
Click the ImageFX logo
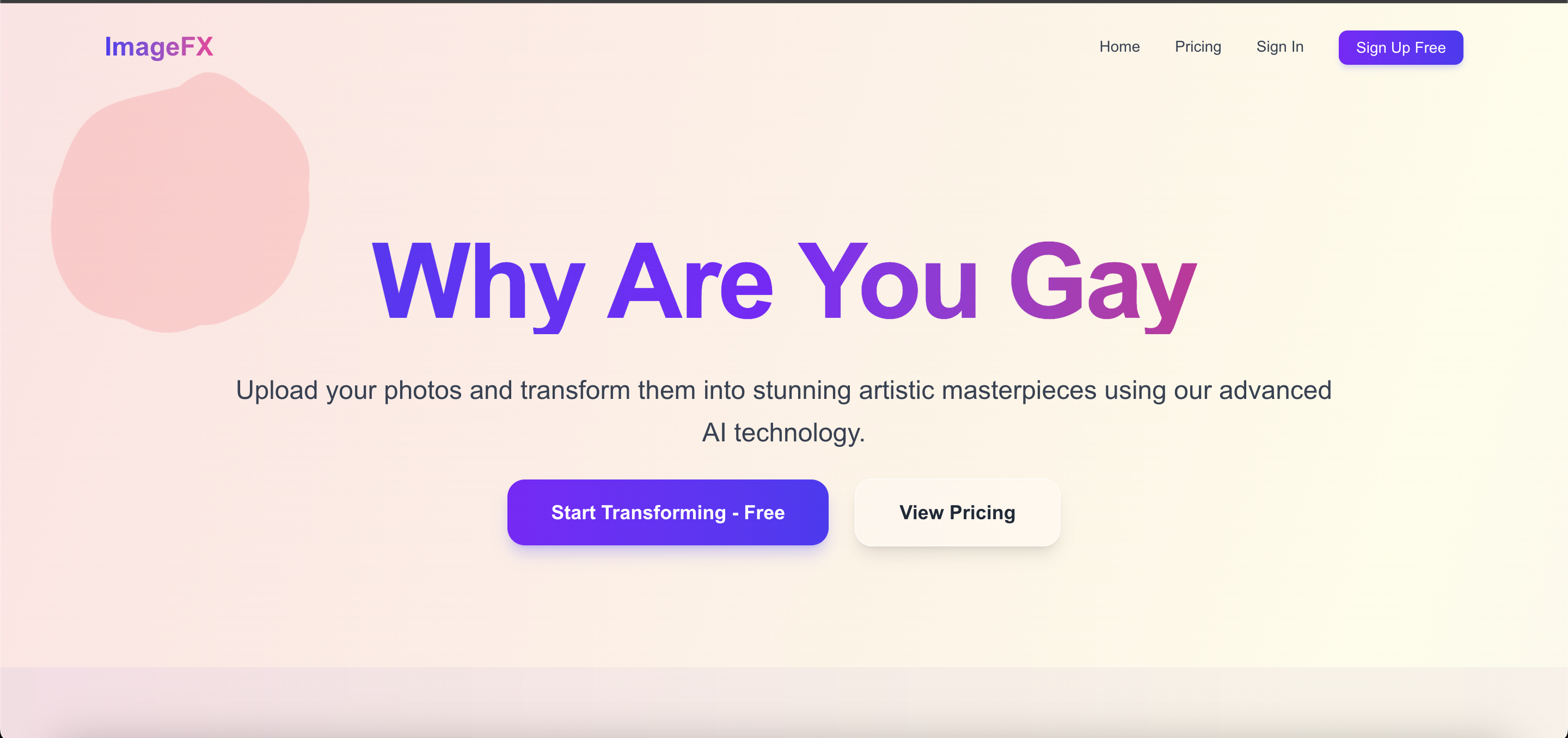tap(159, 47)
